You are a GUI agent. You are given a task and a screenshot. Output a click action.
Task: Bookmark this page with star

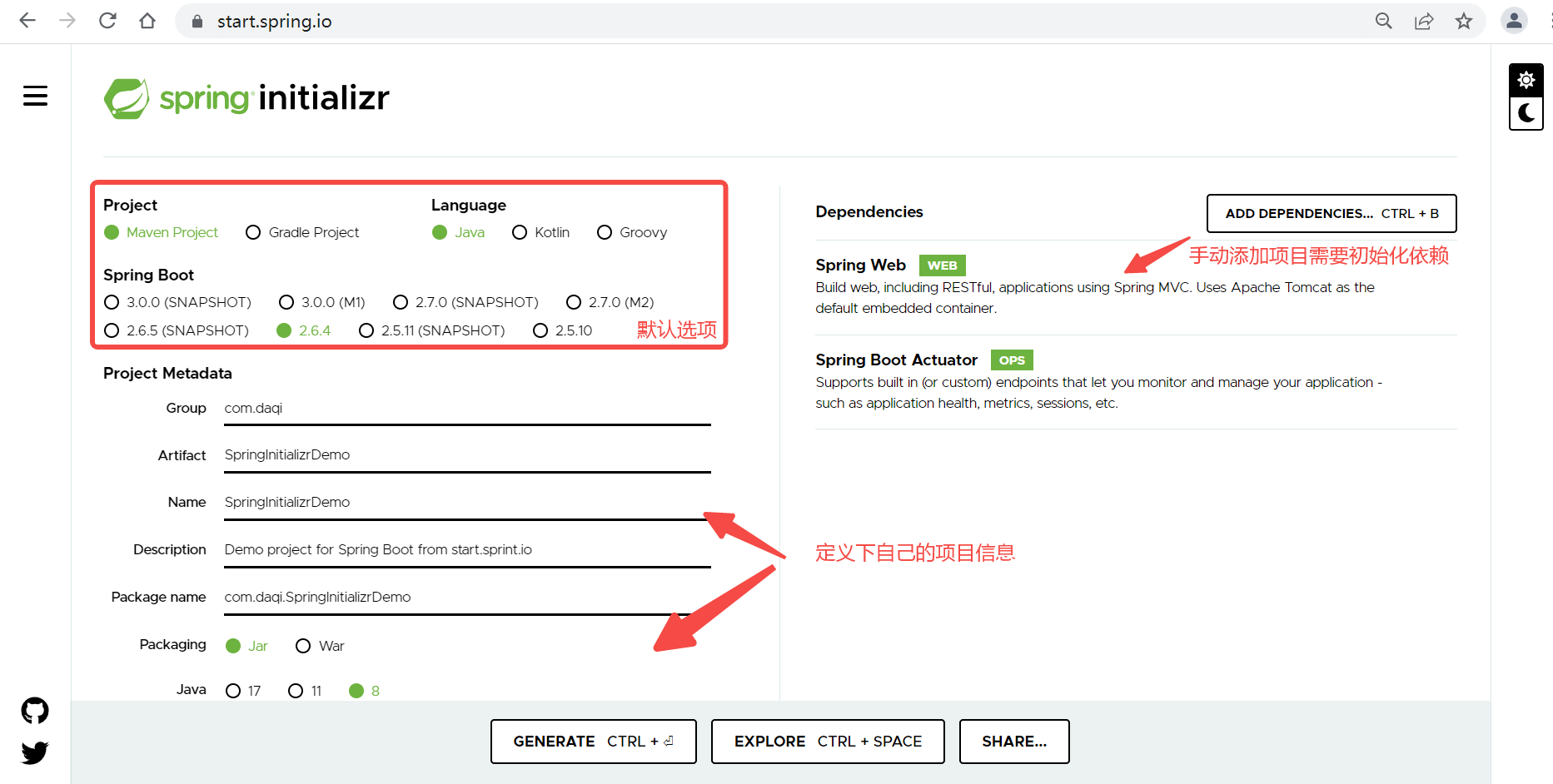tap(1464, 21)
